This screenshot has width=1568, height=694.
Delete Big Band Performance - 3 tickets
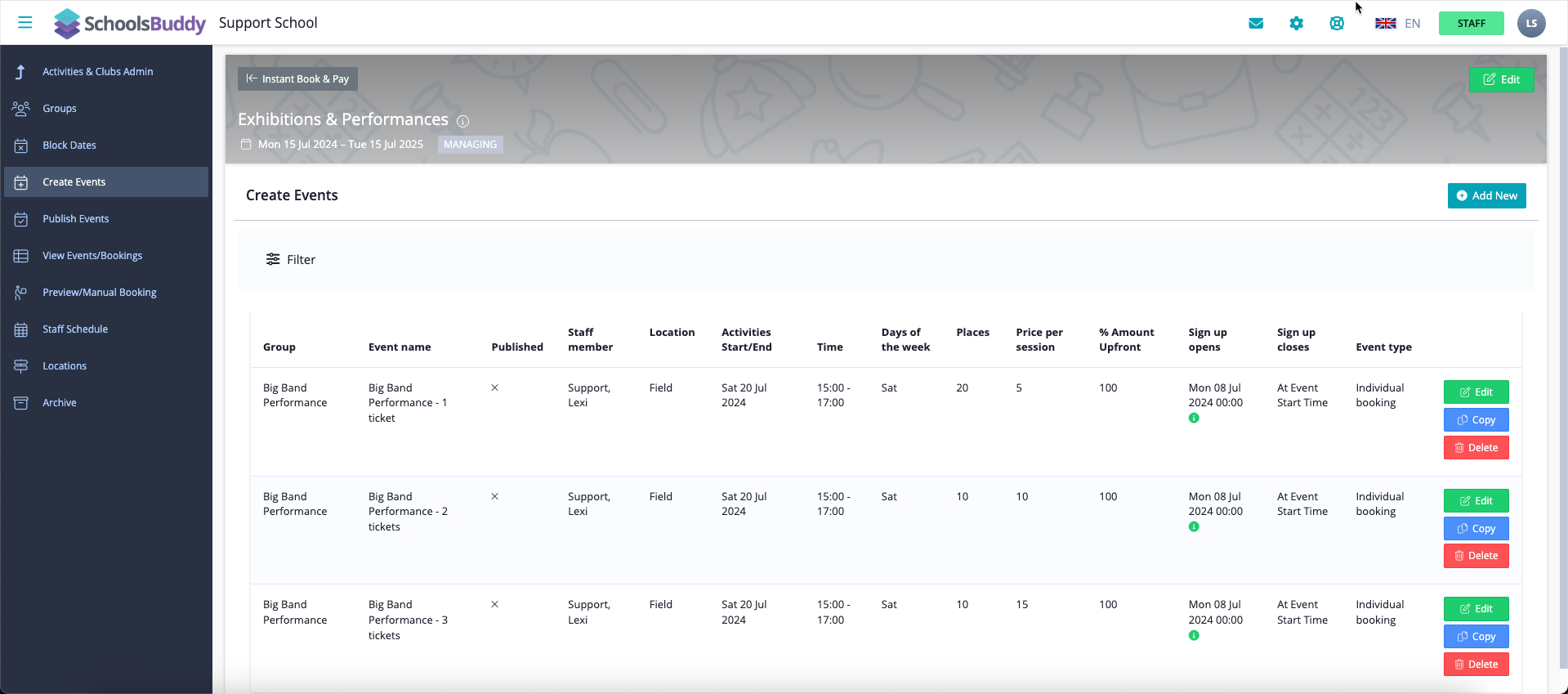coord(1476,664)
